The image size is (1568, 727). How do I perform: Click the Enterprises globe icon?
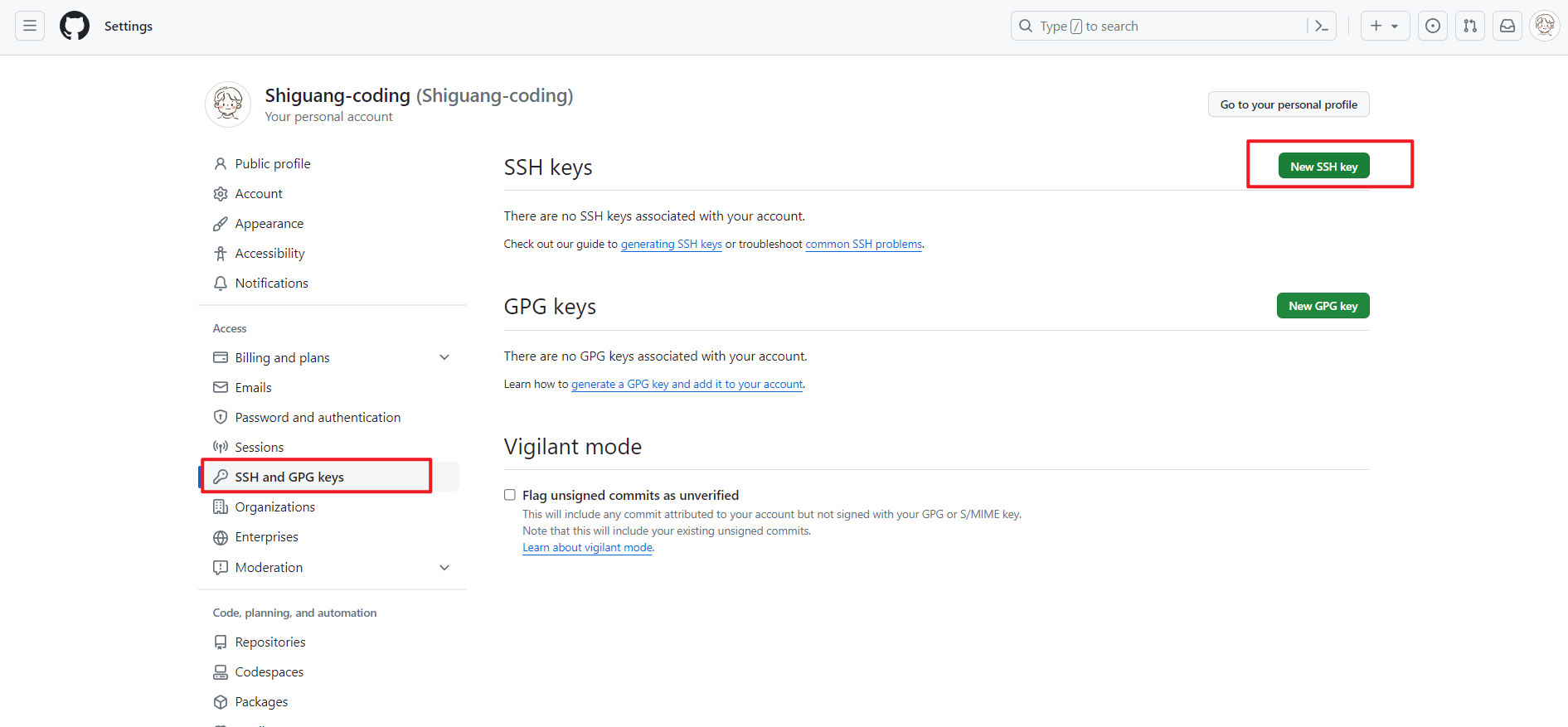point(221,537)
